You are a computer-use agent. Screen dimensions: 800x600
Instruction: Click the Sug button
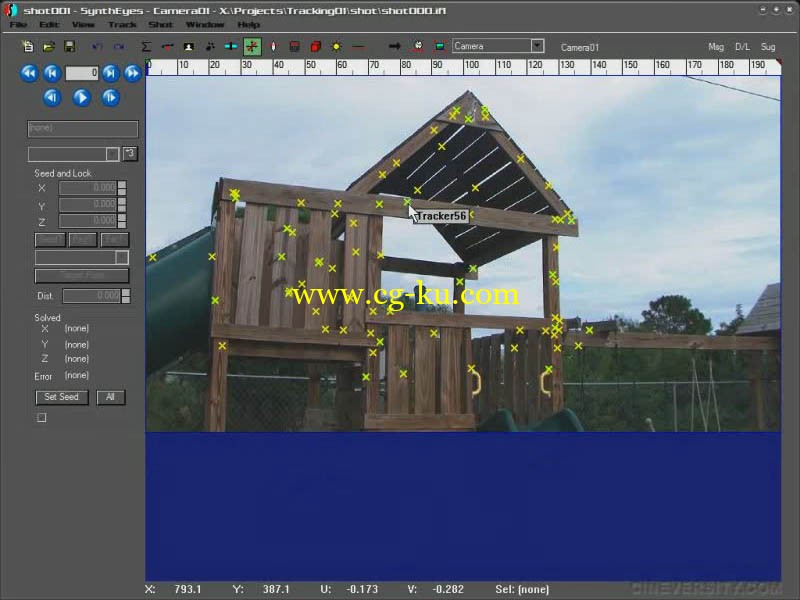tap(768, 47)
